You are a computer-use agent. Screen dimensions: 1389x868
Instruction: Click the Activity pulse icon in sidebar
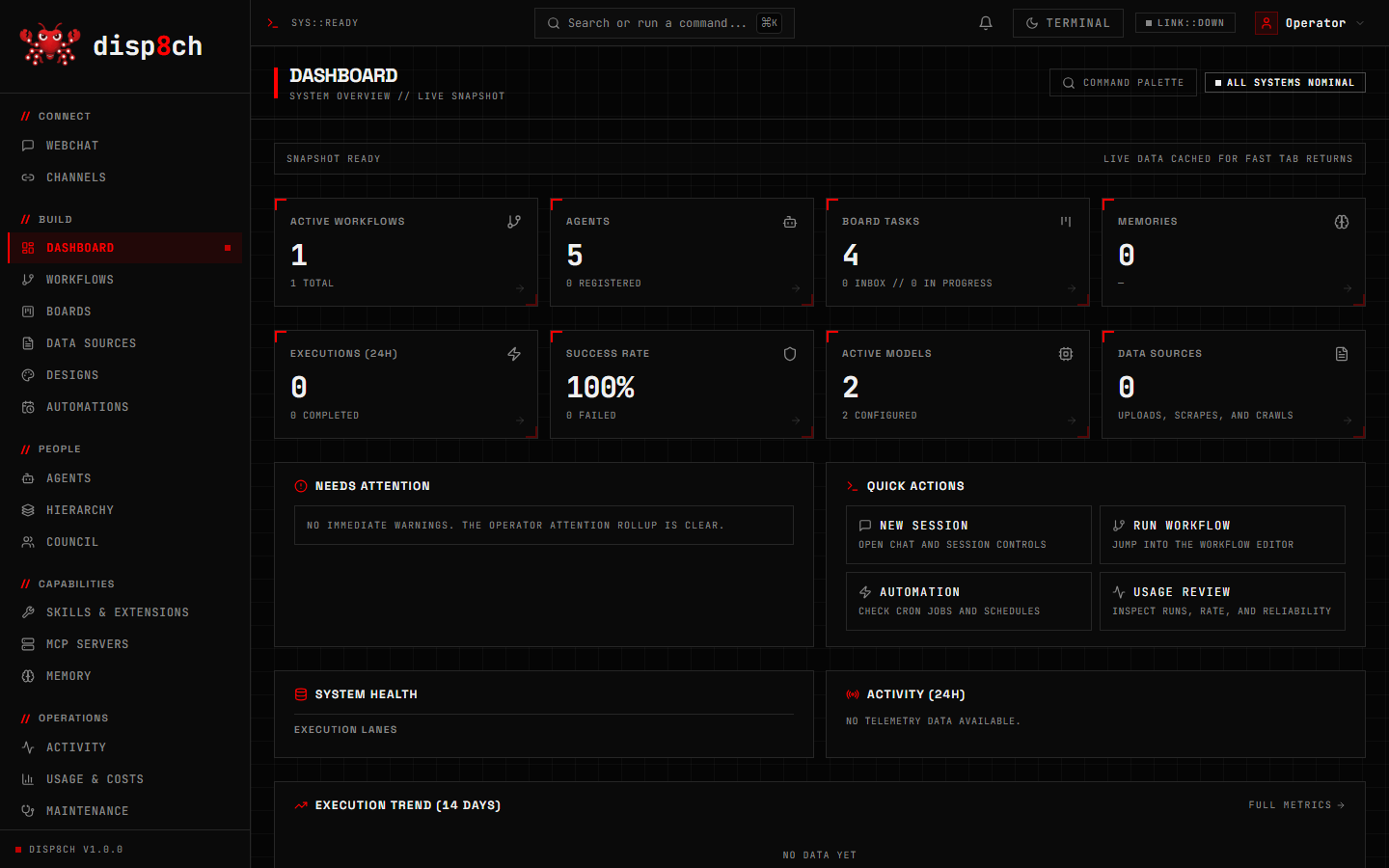click(x=28, y=747)
